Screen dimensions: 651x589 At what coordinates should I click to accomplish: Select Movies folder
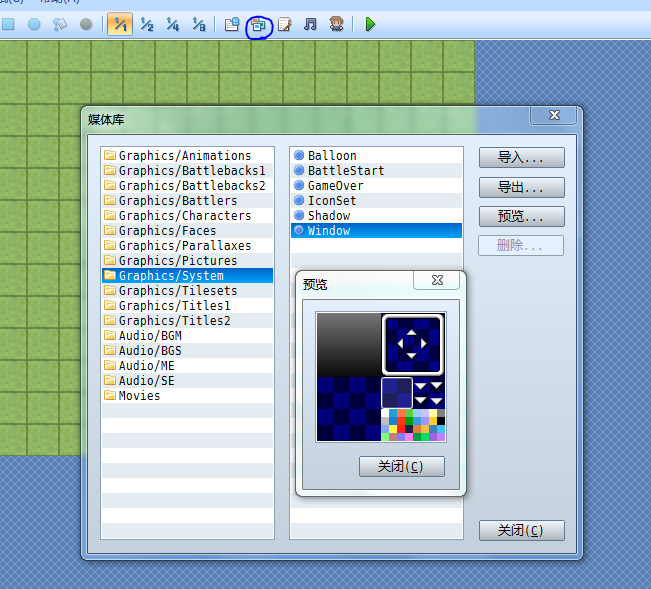point(187,395)
